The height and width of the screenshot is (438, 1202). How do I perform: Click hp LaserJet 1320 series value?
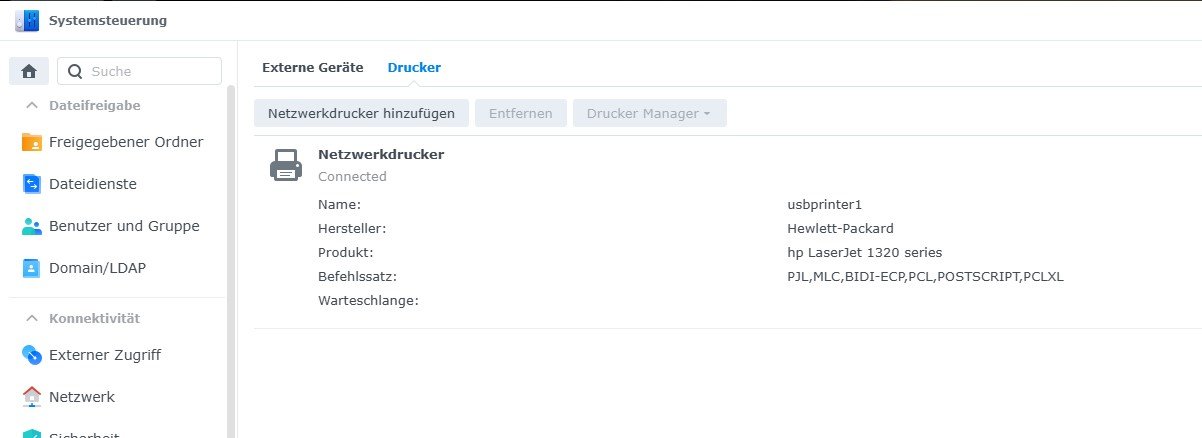pos(865,253)
